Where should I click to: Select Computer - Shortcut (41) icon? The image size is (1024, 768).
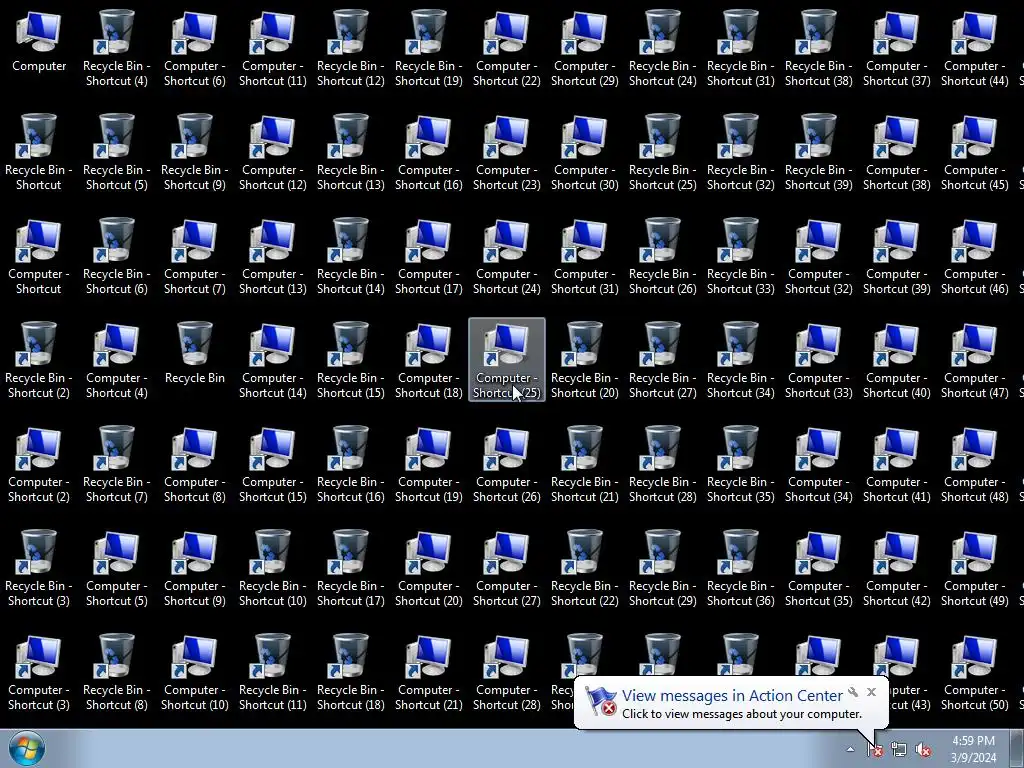(x=897, y=464)
